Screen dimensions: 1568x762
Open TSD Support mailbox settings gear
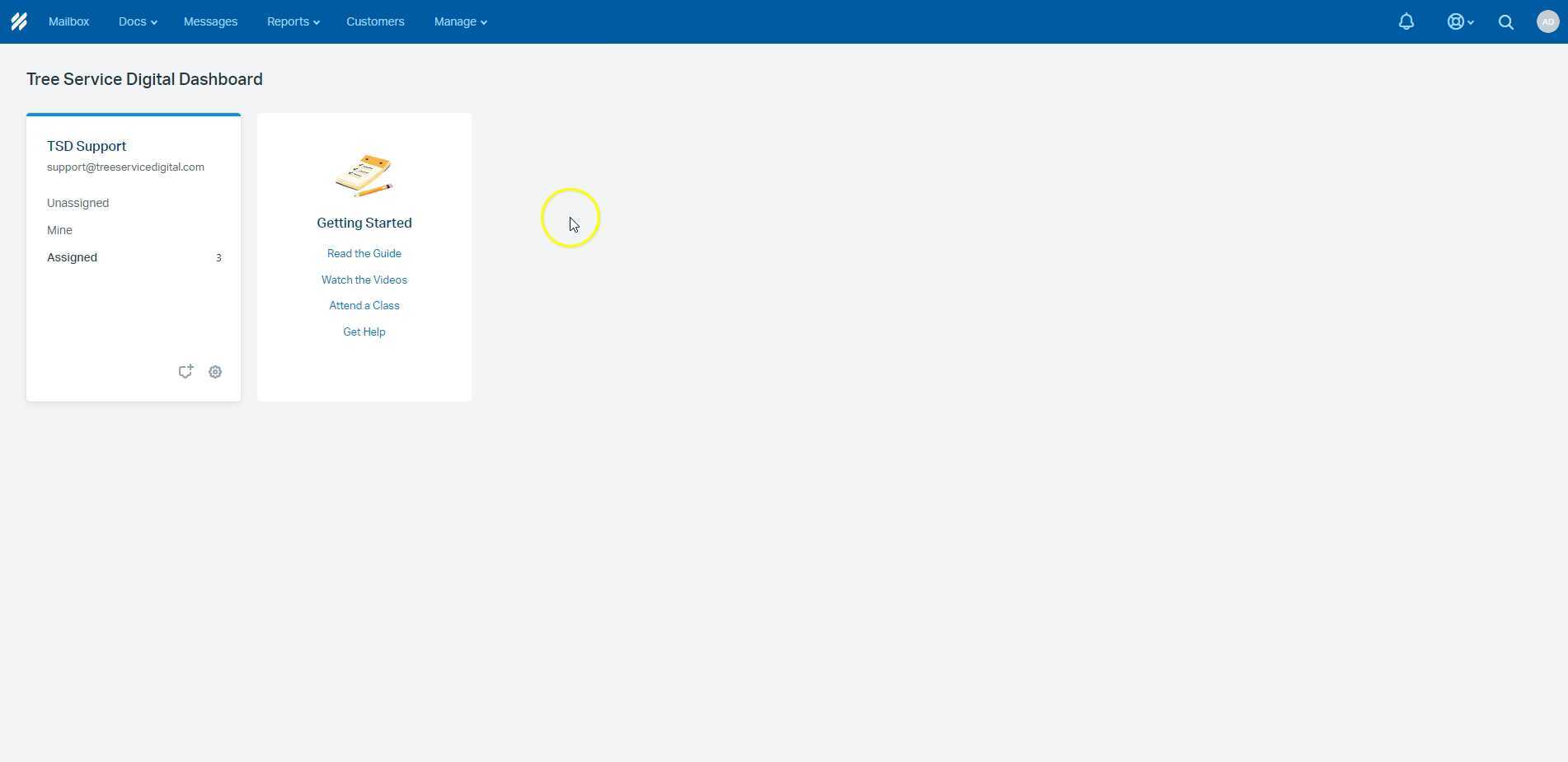click(215, 371)
